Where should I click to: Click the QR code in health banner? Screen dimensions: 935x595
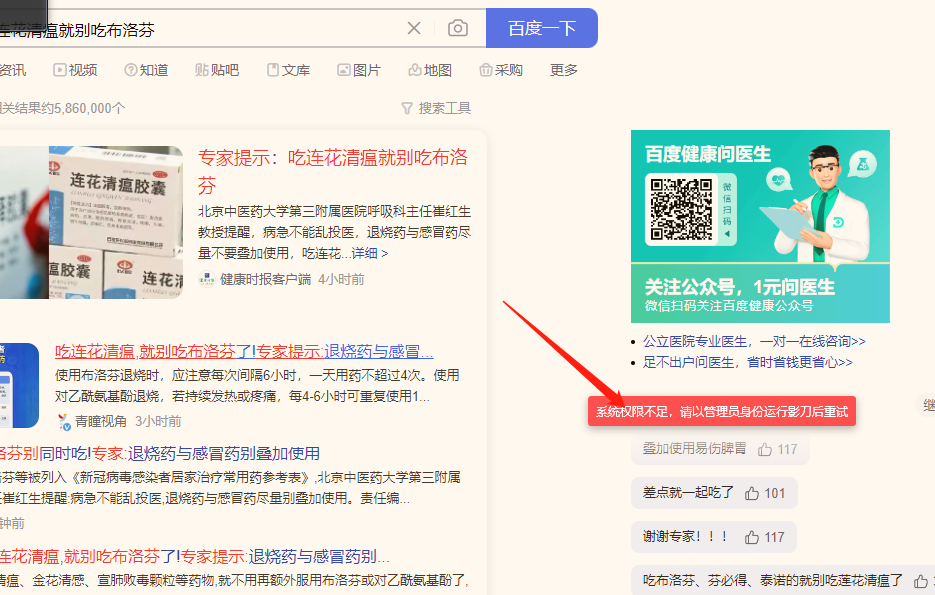point(681,209)
